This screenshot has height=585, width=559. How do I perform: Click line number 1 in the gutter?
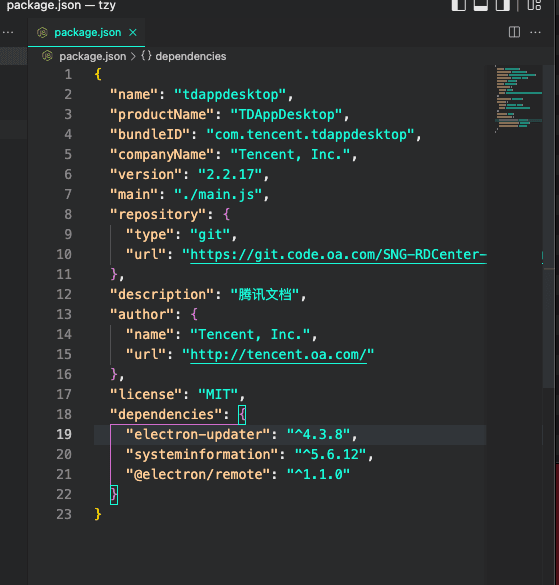68,75
